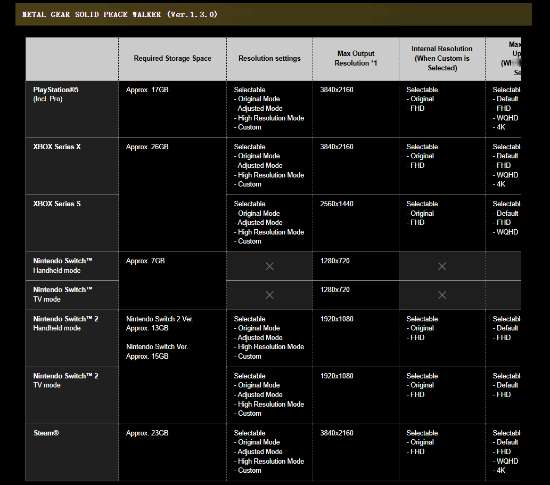550x485 pixels.
Task: Click the Metal Gear Solid Peace Walker title banner
Action: (x=274, y=14)
